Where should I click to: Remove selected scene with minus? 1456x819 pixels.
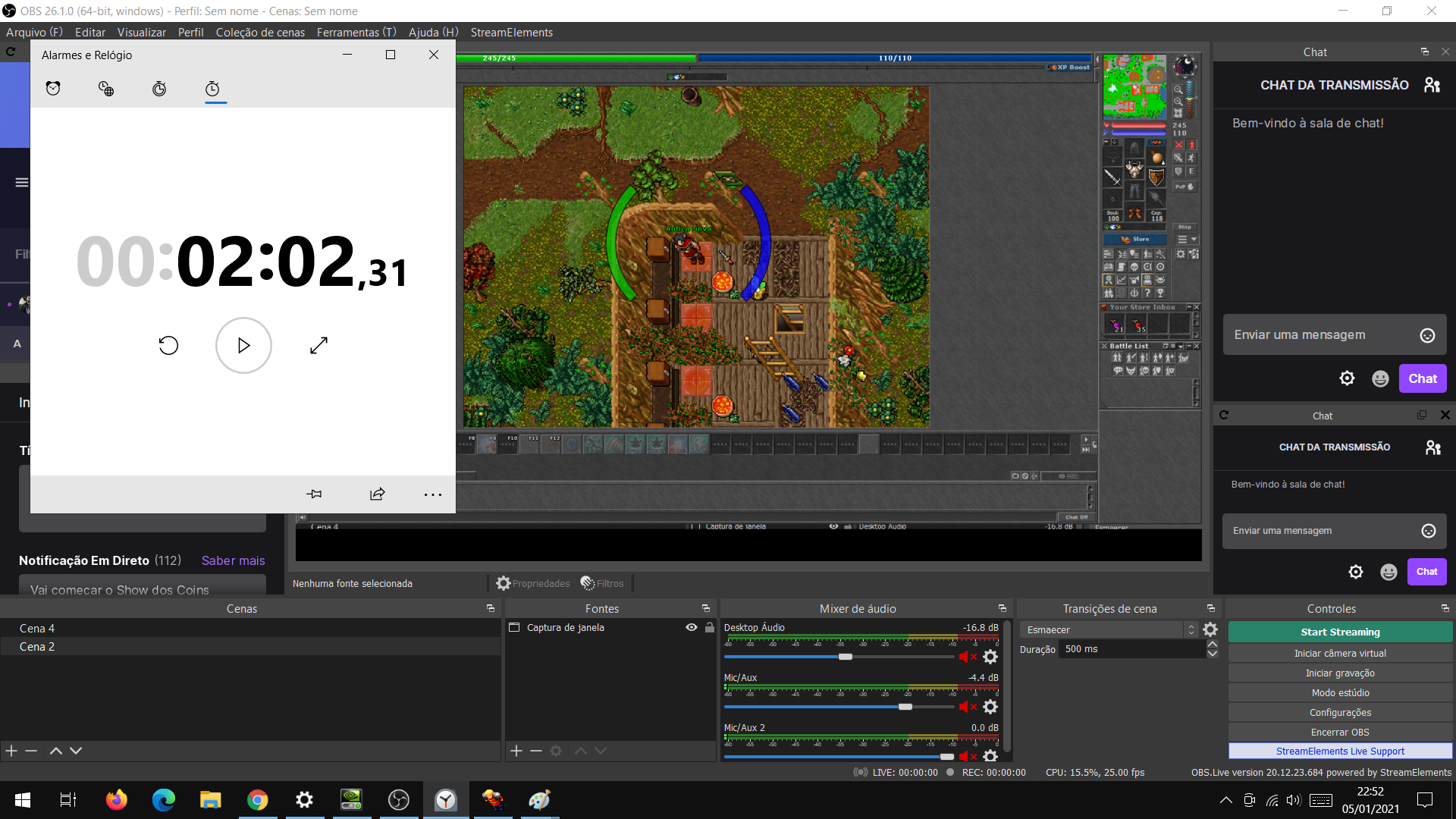click(31, 751)
